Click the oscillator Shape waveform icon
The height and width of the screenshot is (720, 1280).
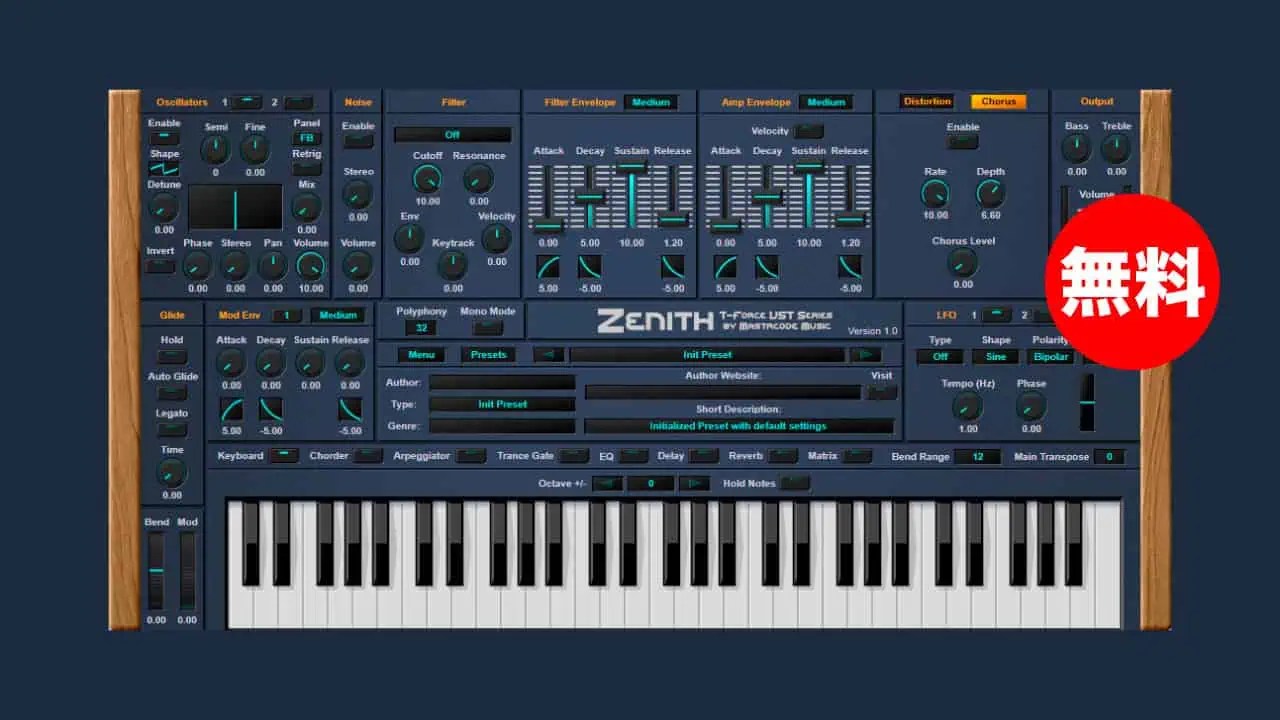(x=165, y=169)
